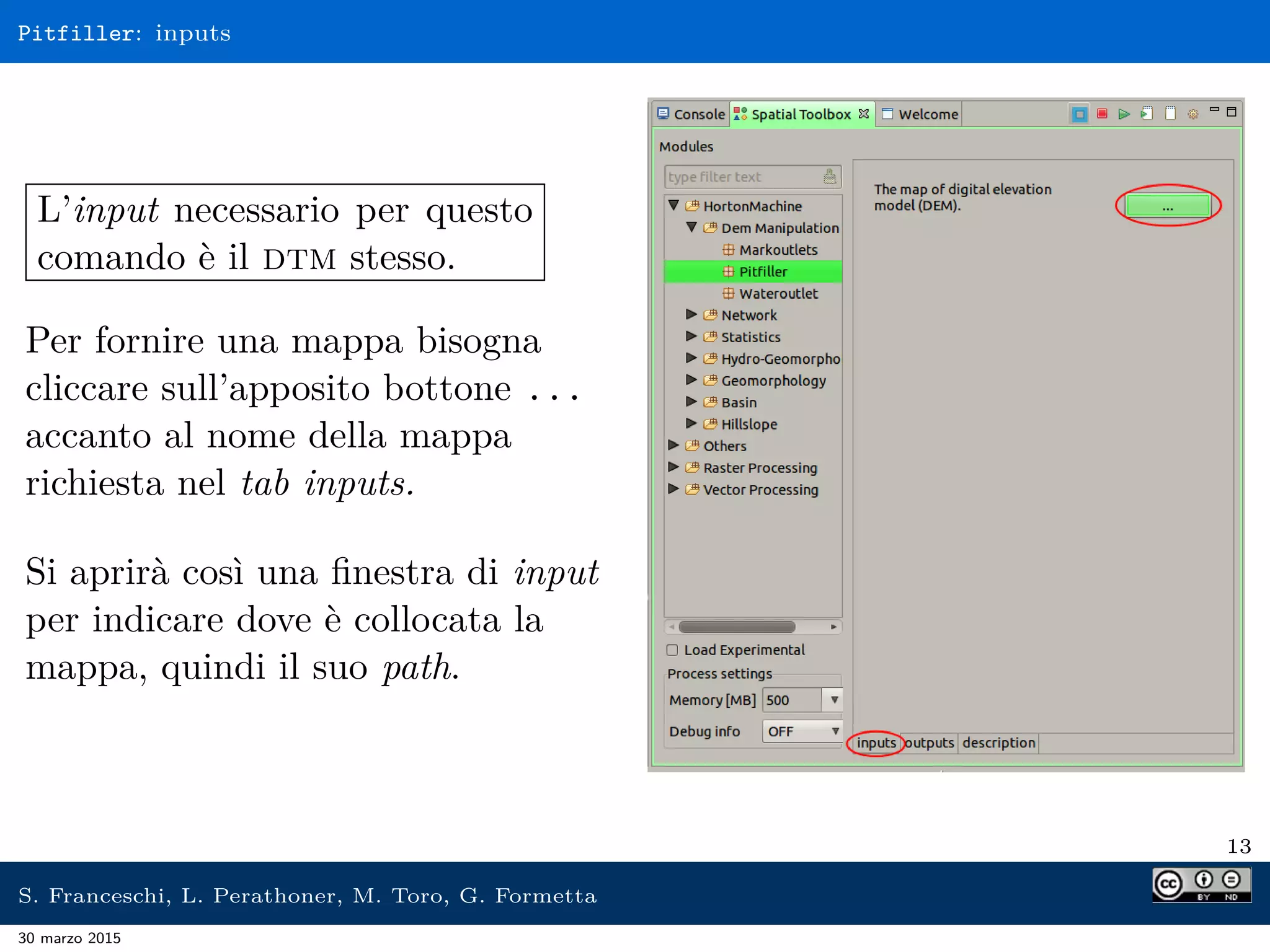Click the Wateroutlet module icon
This screenshot has height=952, width=1270.
pyautogui.click(x=728, y=293)
